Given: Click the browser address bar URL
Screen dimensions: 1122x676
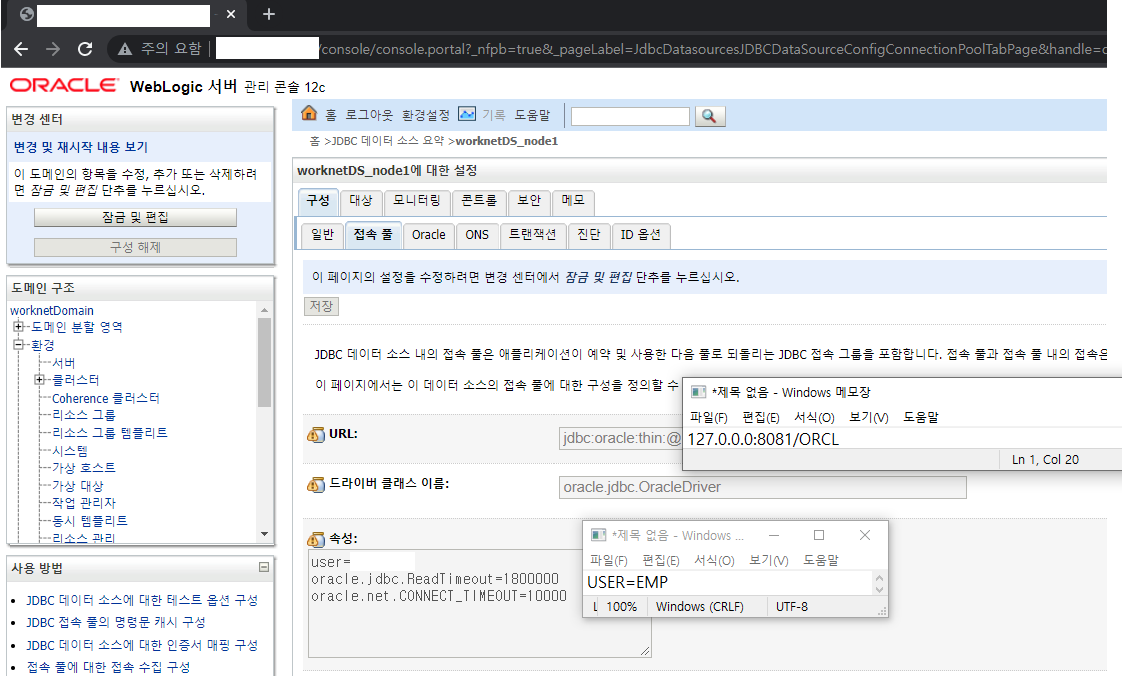Looking at the screenshot, I should click(x=712, y=49).
